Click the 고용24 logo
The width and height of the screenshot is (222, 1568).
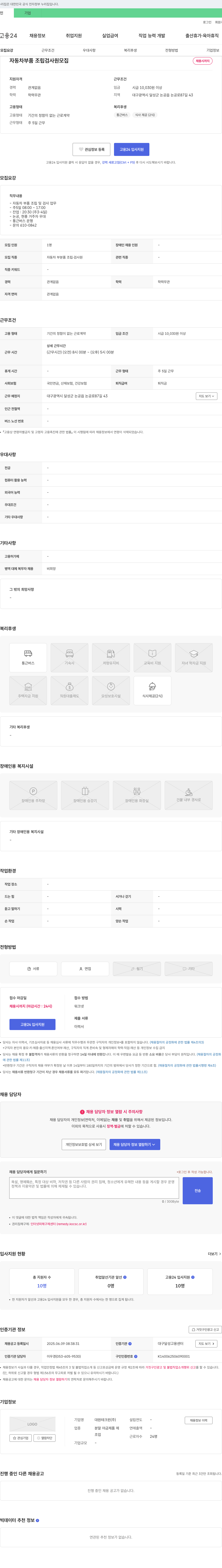point(9,36)
